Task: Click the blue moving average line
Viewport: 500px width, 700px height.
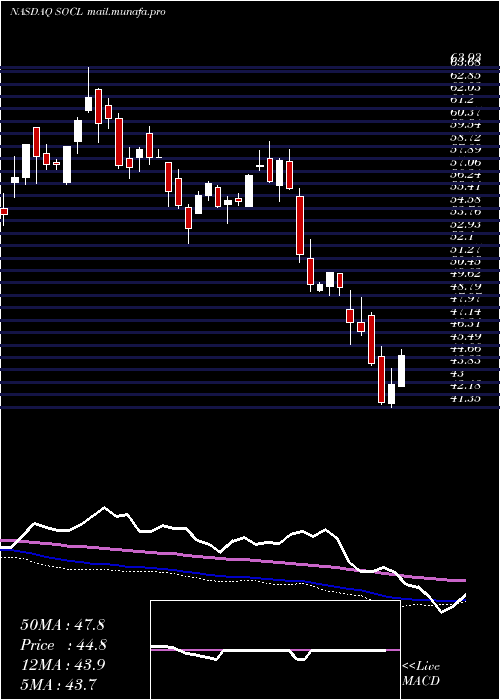Action: click(232, 577)
